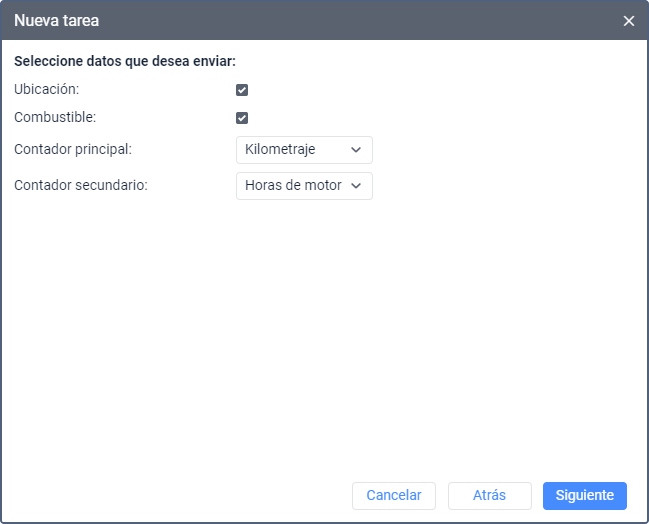Screen dimensions: 649x524
Task: Click the heading Seleccione datos que desea enviar
Action: click(124, 62)
